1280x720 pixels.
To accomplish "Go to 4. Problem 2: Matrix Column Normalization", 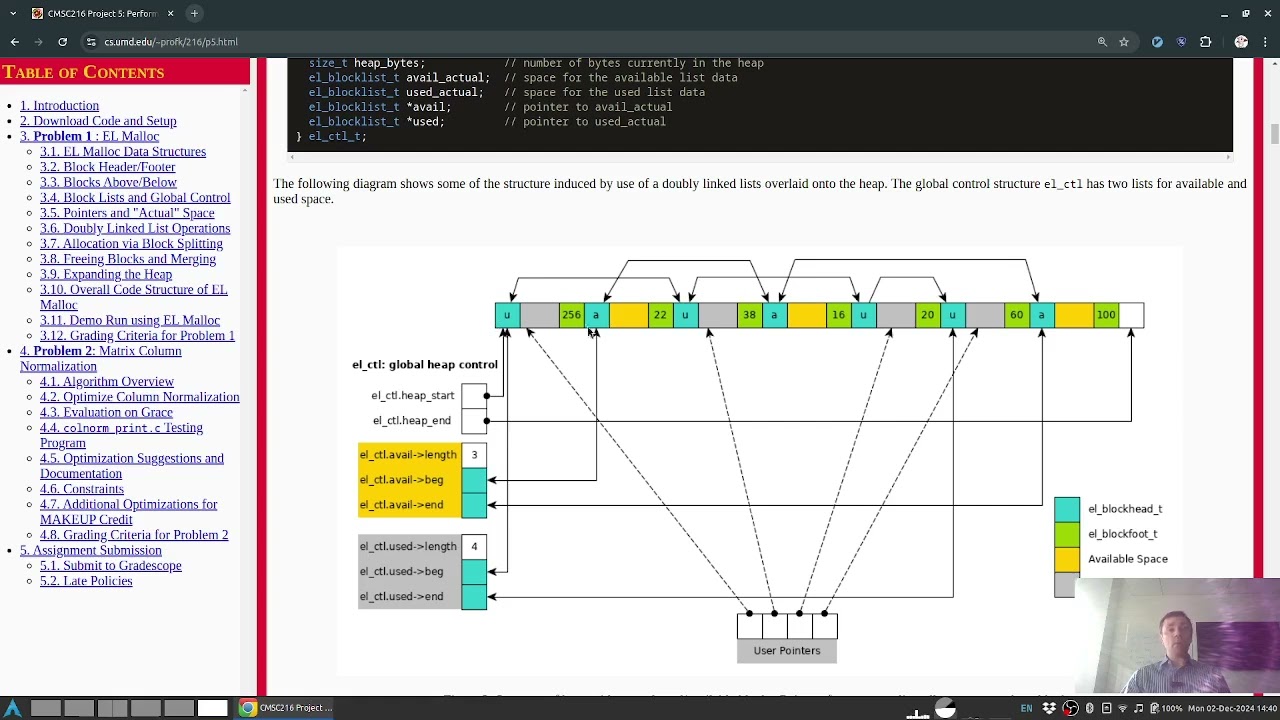I will [x=100, y=358].
